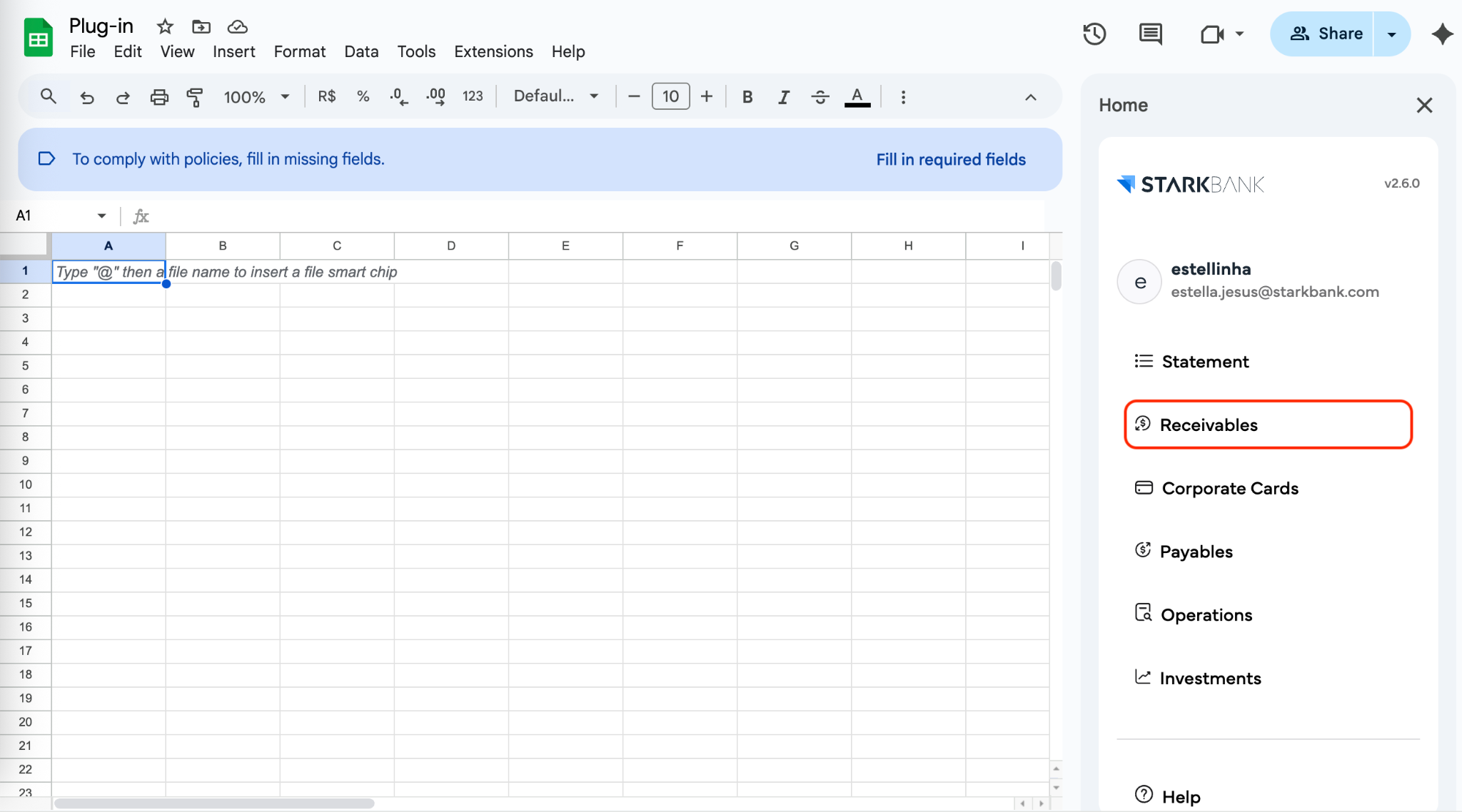Open the comments icon
Screen dimensions: 1462x812
point(1150,34)
